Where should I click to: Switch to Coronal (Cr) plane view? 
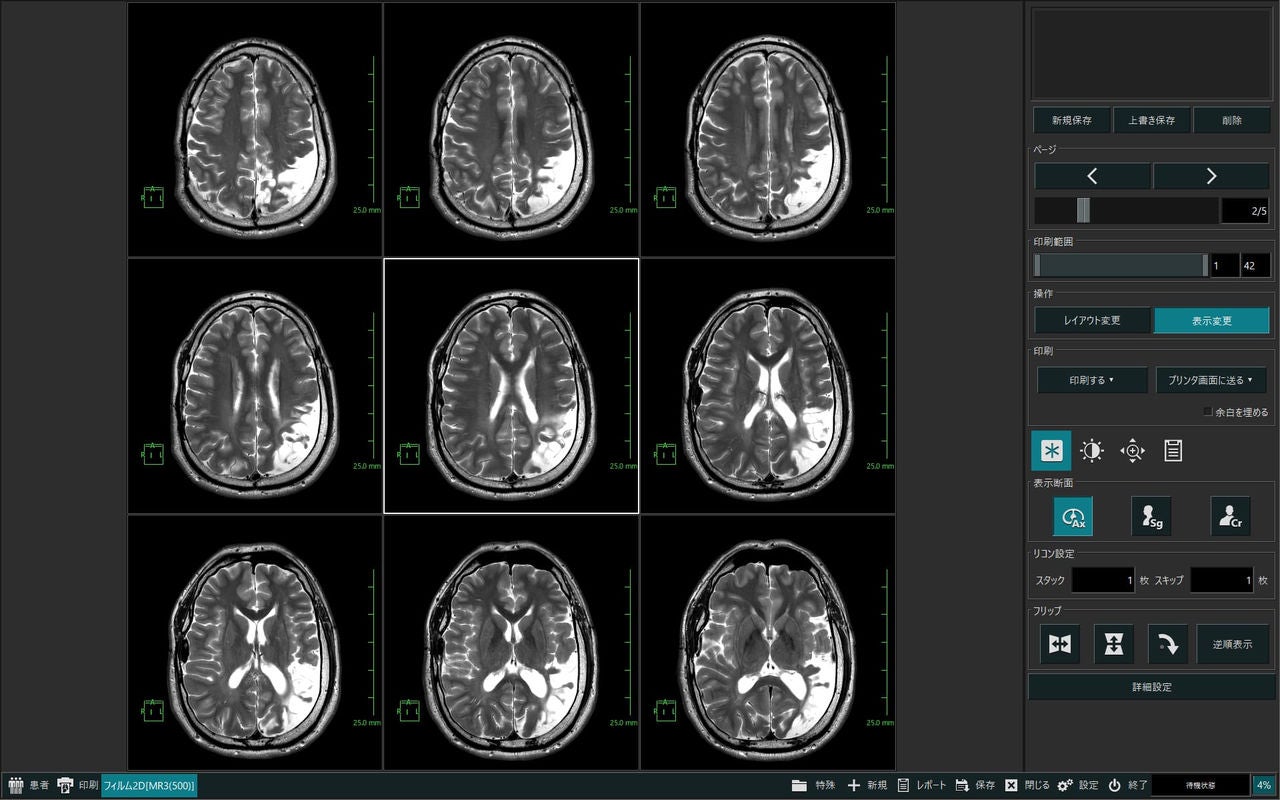(1230, 516)
